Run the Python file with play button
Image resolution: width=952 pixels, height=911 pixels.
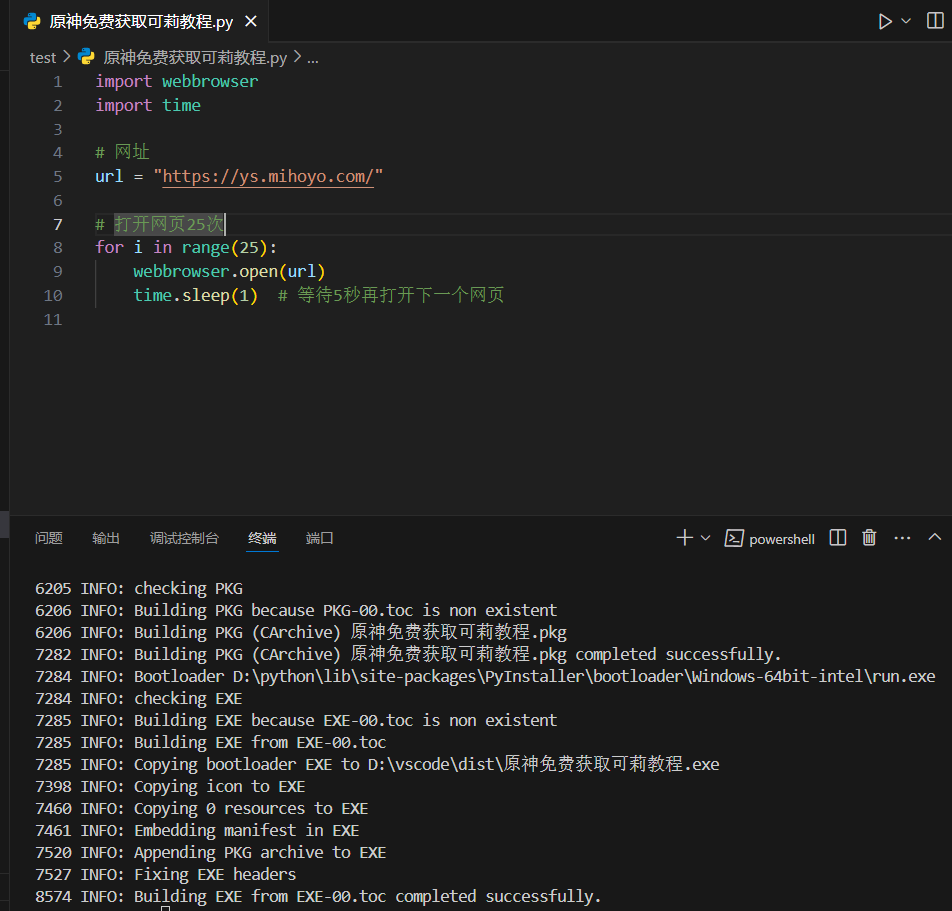coord(885,22)
